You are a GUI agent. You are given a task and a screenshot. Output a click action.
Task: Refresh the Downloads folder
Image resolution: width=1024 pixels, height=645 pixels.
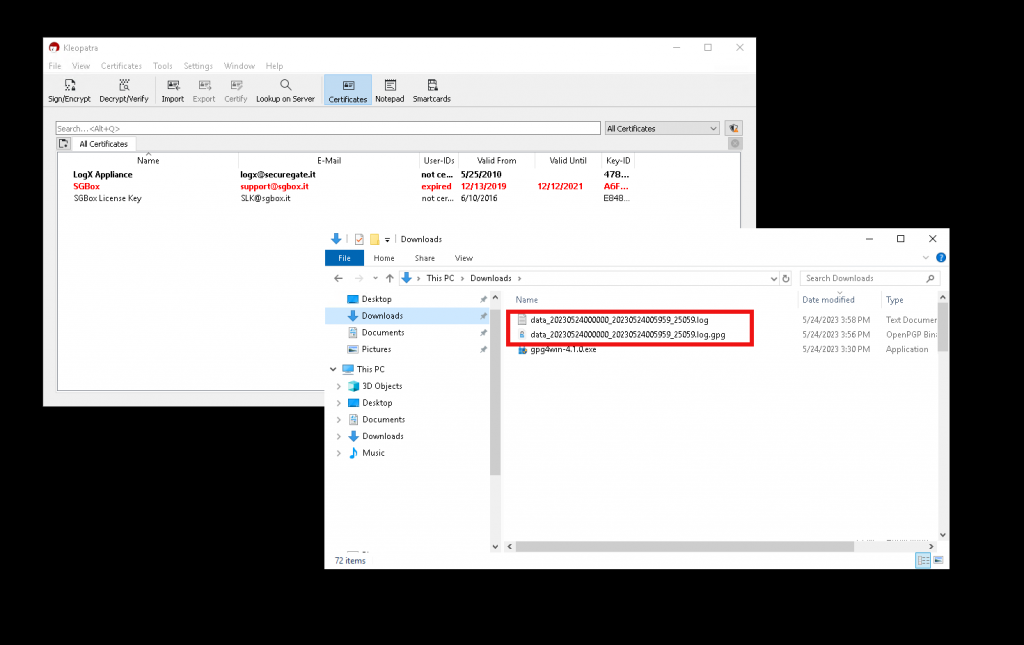(786, 279)
